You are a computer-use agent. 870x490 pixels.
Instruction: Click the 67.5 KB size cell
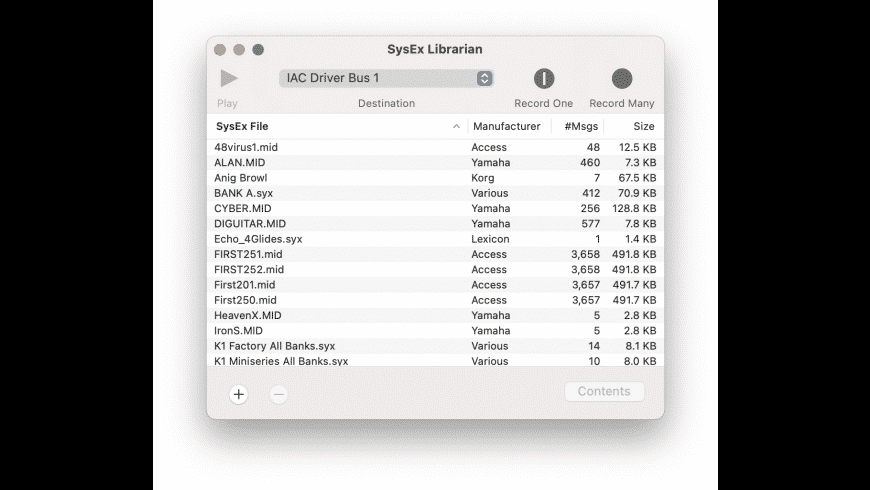[x=638, y=178]
